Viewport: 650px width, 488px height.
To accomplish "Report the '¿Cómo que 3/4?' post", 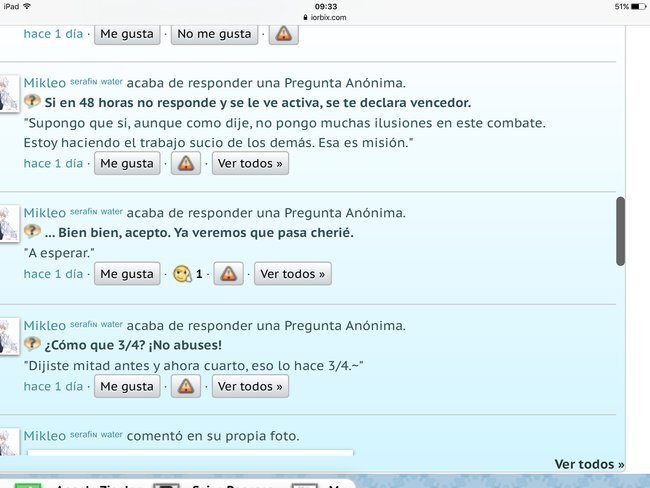I will (x=185, y=386).
